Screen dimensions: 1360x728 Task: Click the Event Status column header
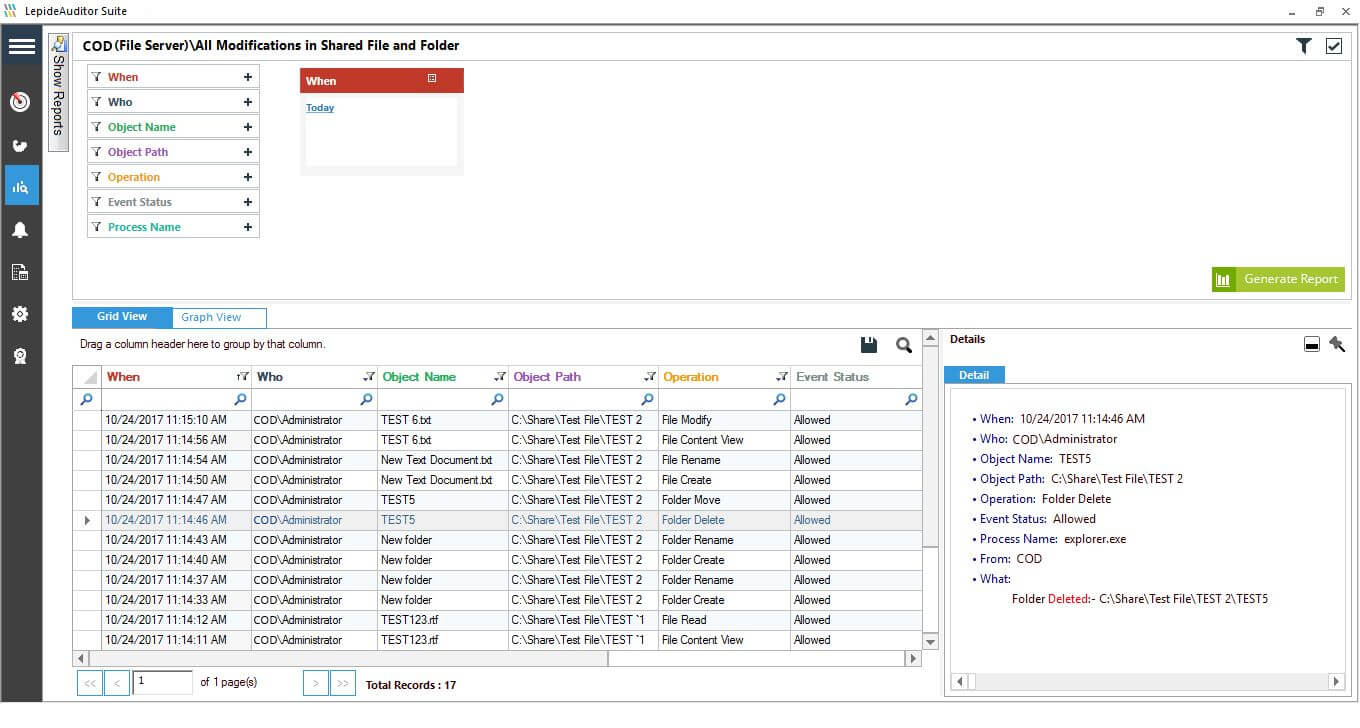[x=856, y=377]
